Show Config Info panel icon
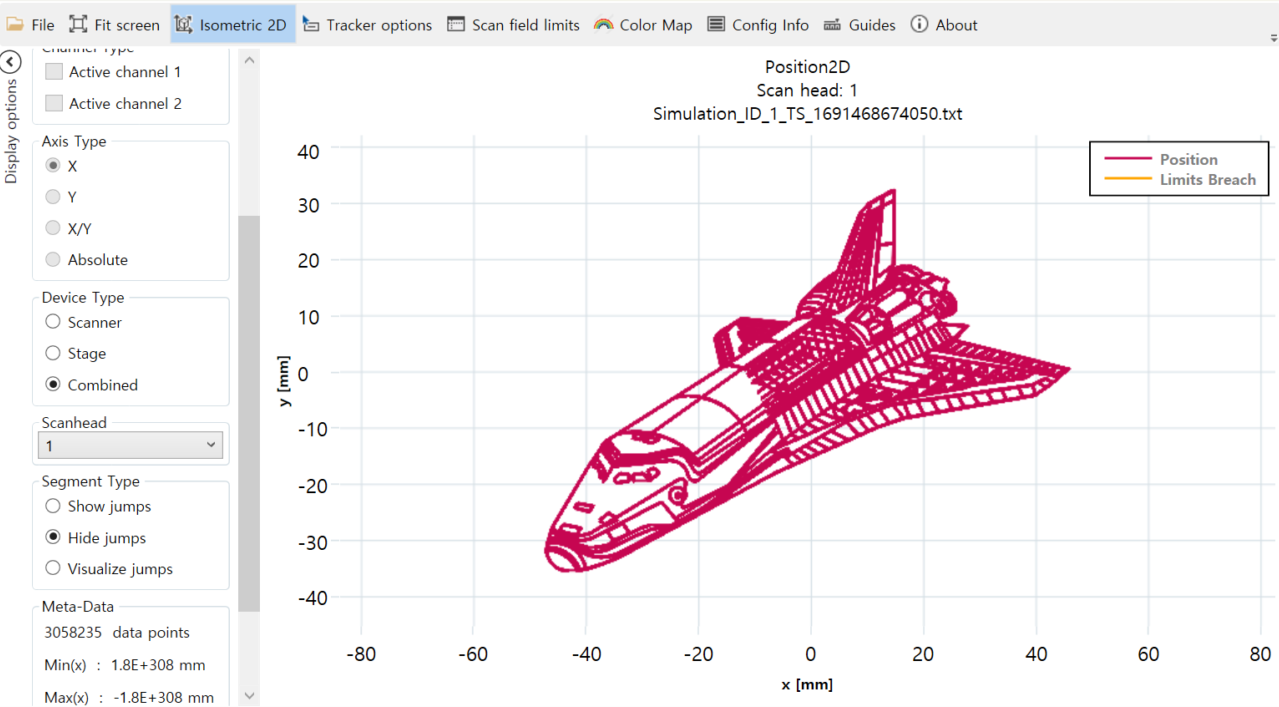This screenshot has width=1279, height=707. (716, 25)
